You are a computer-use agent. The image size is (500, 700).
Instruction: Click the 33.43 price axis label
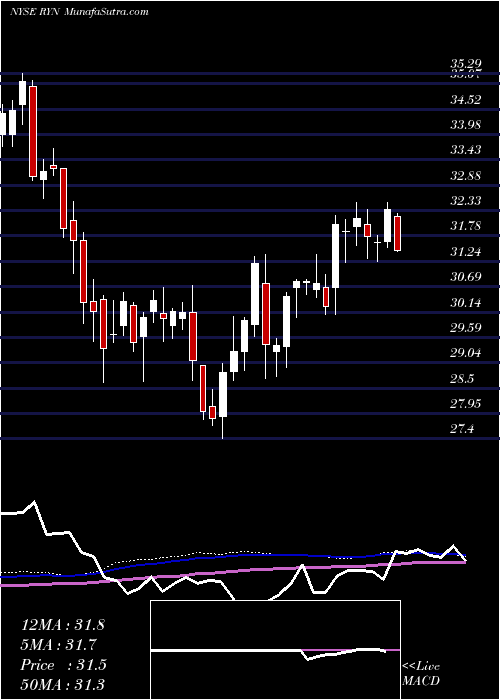coord(466,150)
